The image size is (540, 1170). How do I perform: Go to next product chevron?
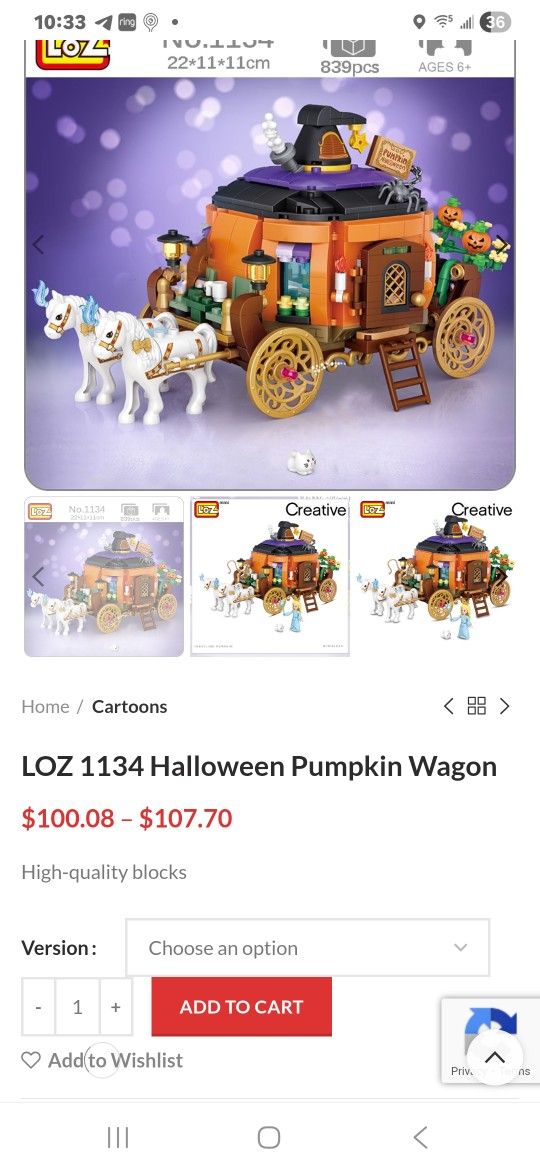tap(505, 706)
